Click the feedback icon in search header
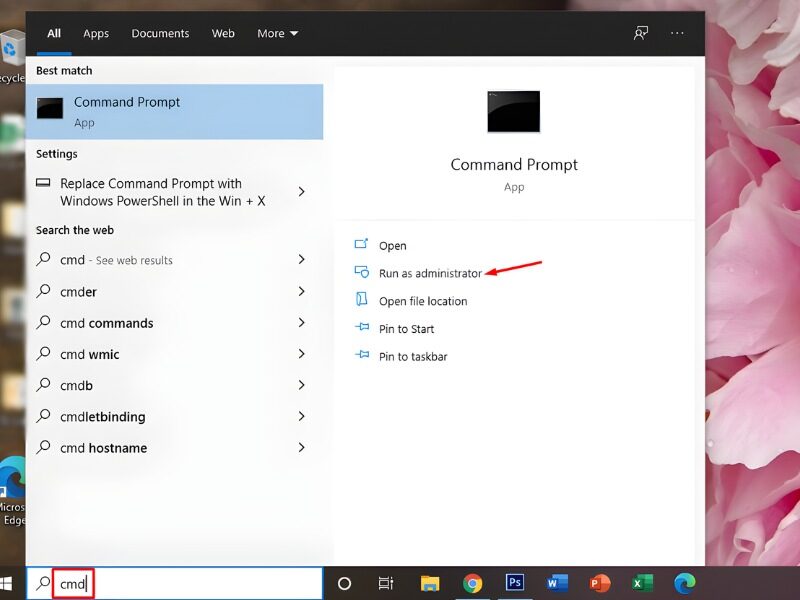This screenshot has width=800, height=600. pyautogui.click(x=641, y=33)
